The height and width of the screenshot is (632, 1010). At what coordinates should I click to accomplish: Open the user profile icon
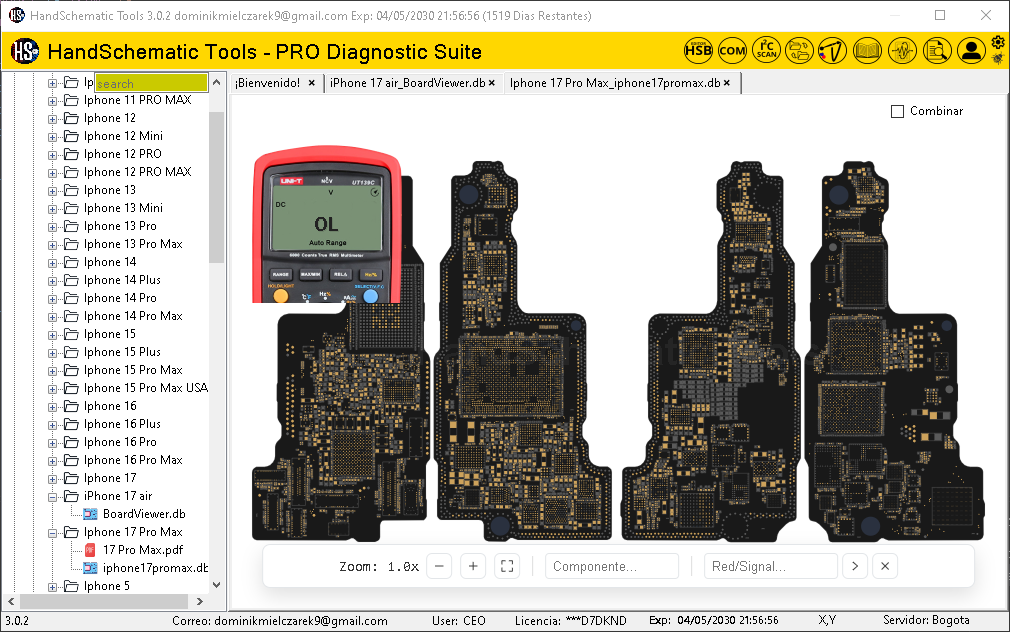(x=971, y=50)
